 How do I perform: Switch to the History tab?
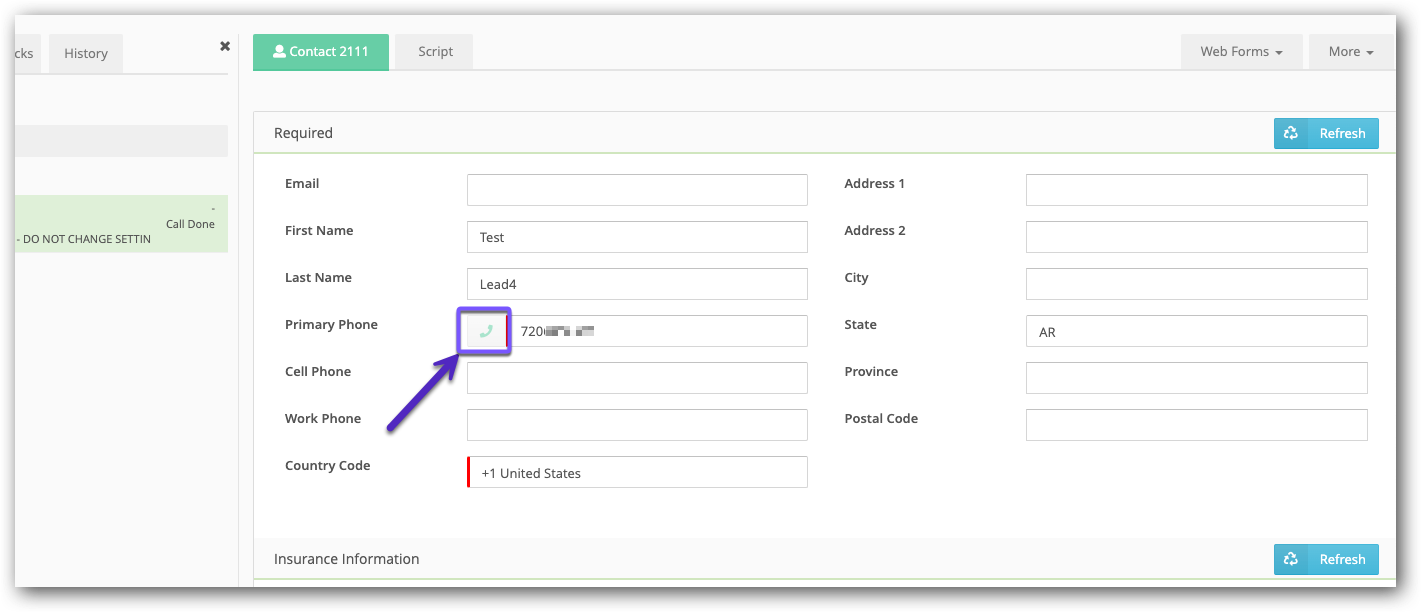pos(85,53)
